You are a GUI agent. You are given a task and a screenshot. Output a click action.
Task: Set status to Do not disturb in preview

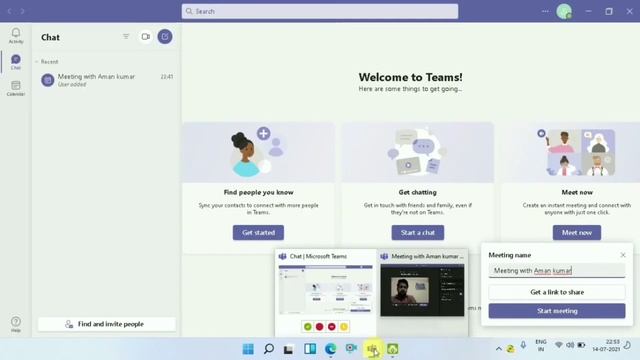(x=332, y=327)
